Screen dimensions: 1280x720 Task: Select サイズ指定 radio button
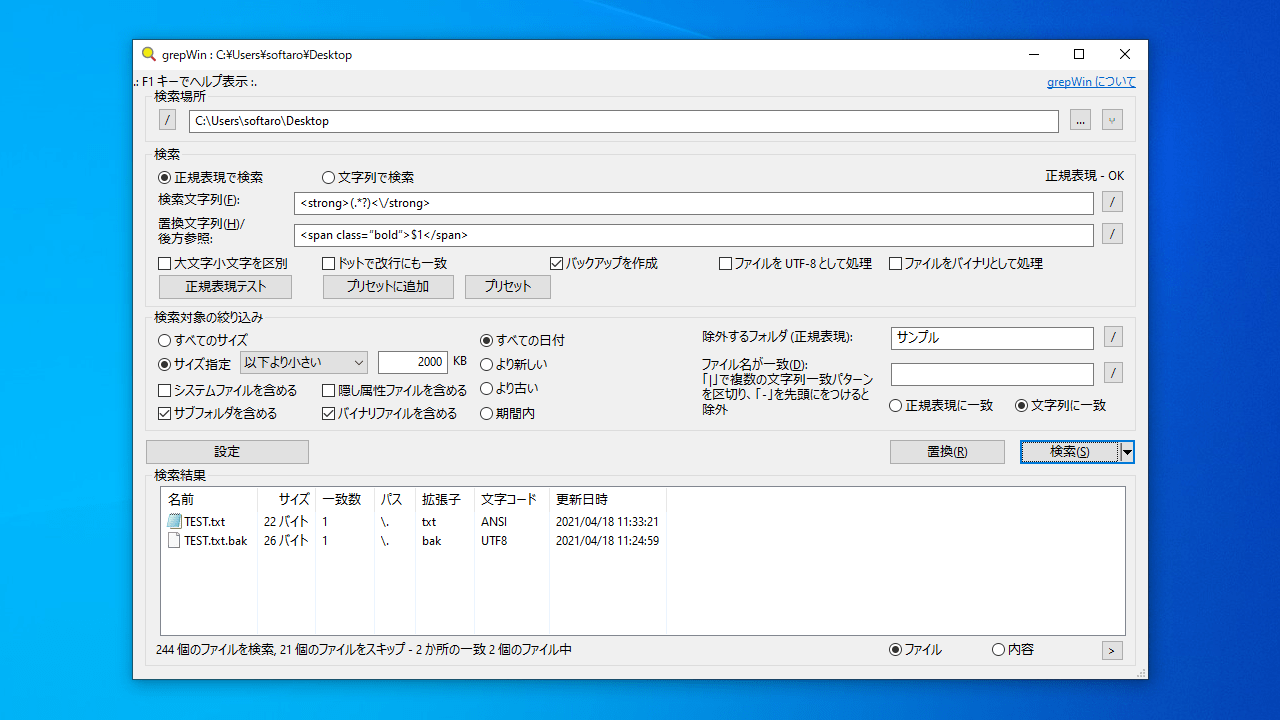click(x=195, y=365)
